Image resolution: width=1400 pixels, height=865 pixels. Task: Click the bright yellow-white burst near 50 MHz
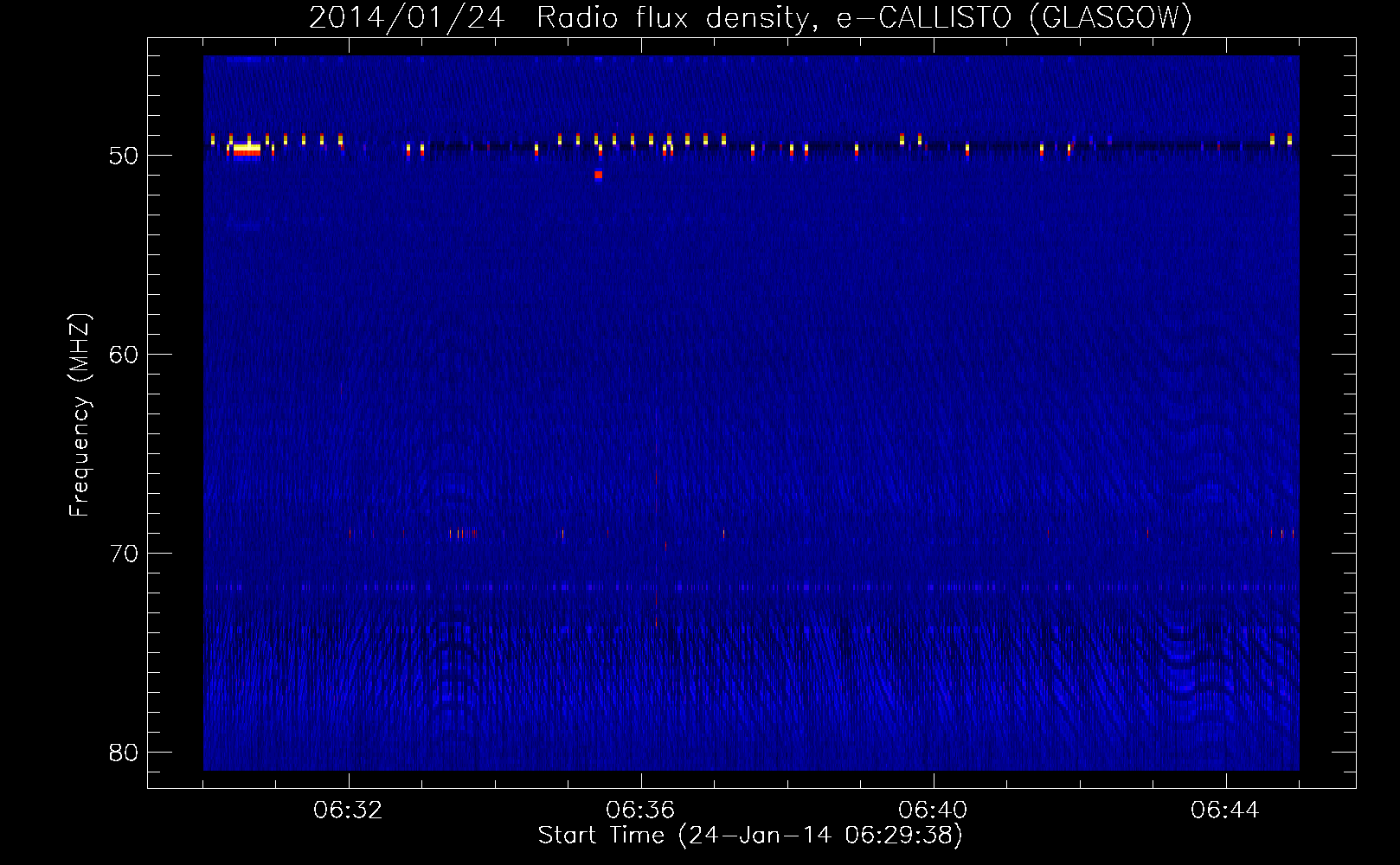point(247,150)
